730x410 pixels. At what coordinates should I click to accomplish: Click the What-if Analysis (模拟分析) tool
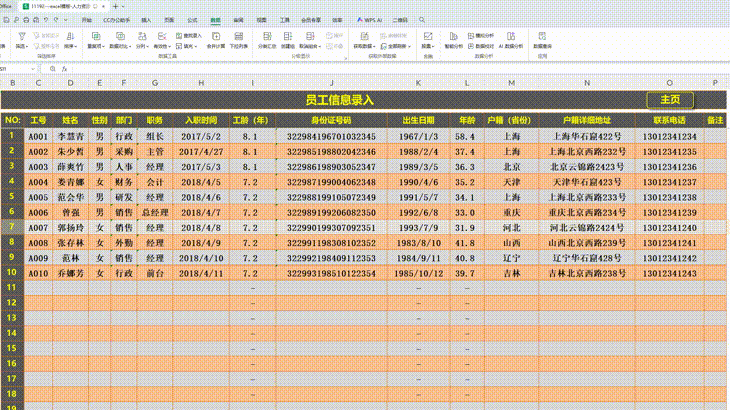point(481,35)
